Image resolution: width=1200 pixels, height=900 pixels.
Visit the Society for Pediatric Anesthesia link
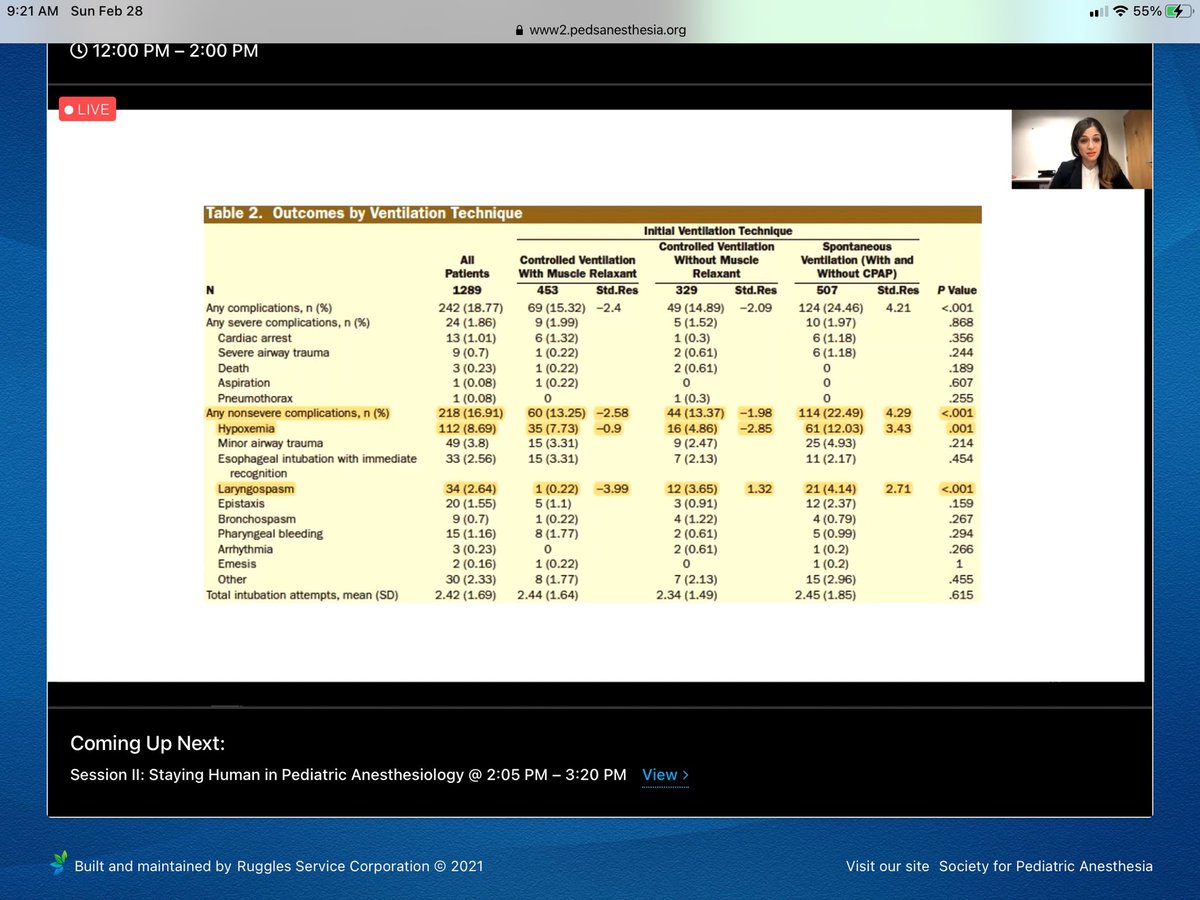(x=1045, y=866)
